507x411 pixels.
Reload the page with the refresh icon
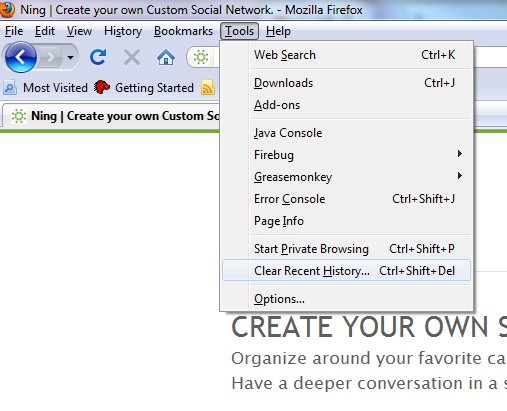[98, 57]
